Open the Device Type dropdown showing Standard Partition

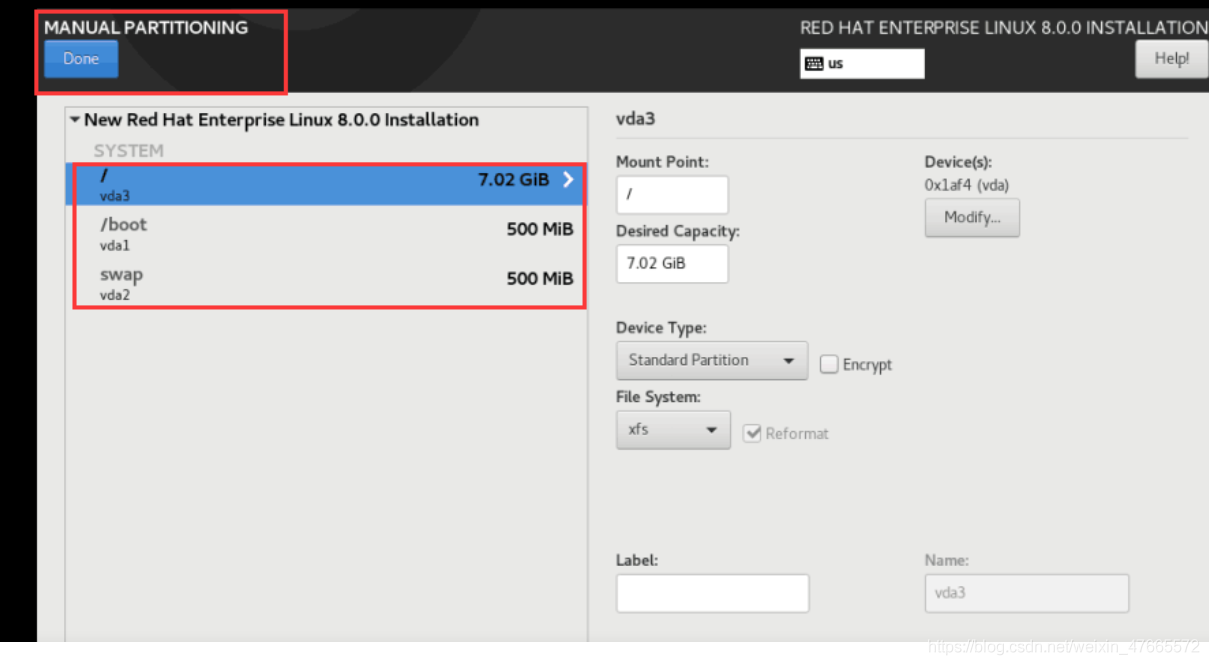tap(712, 360)
